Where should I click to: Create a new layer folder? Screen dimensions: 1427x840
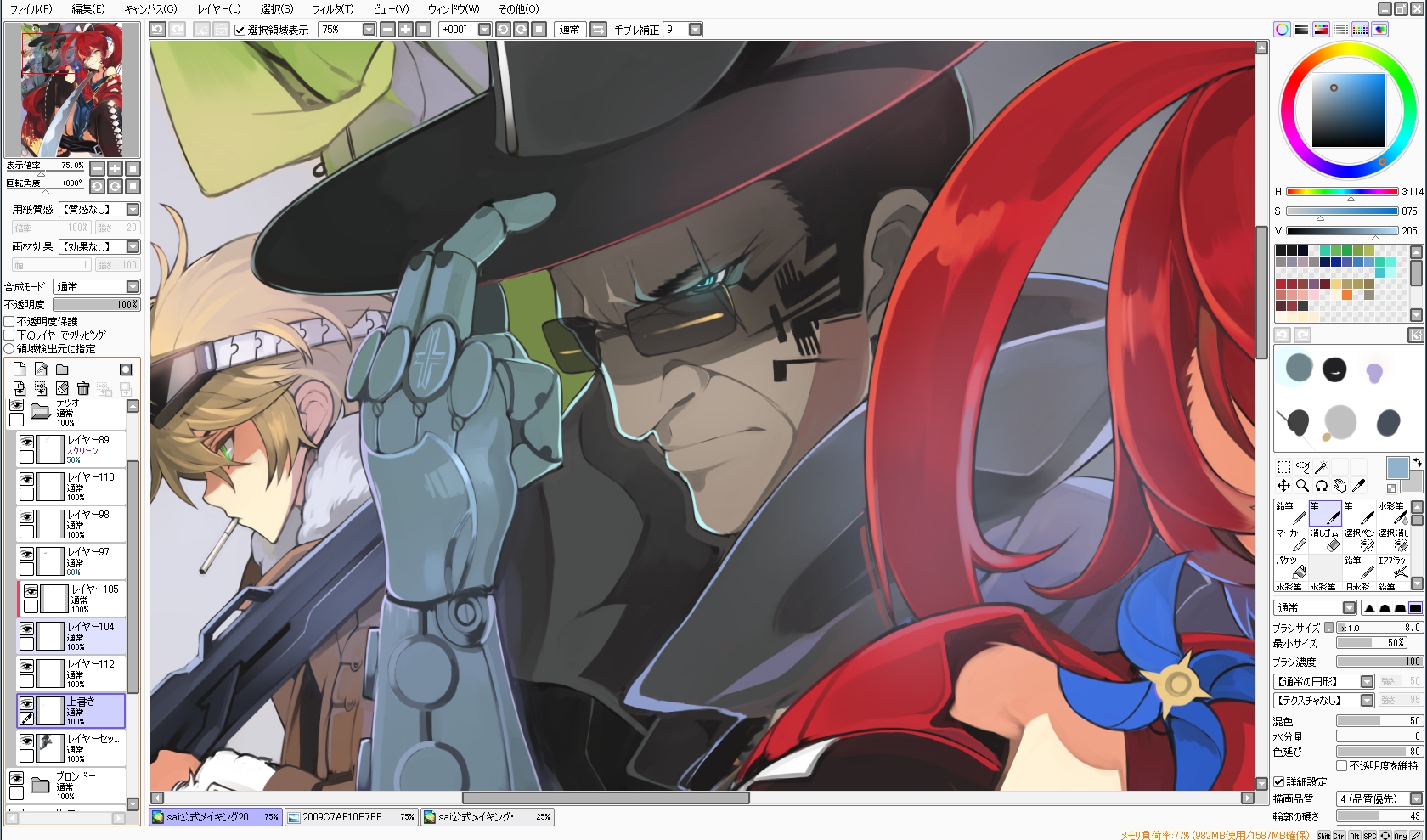point(62,369)
